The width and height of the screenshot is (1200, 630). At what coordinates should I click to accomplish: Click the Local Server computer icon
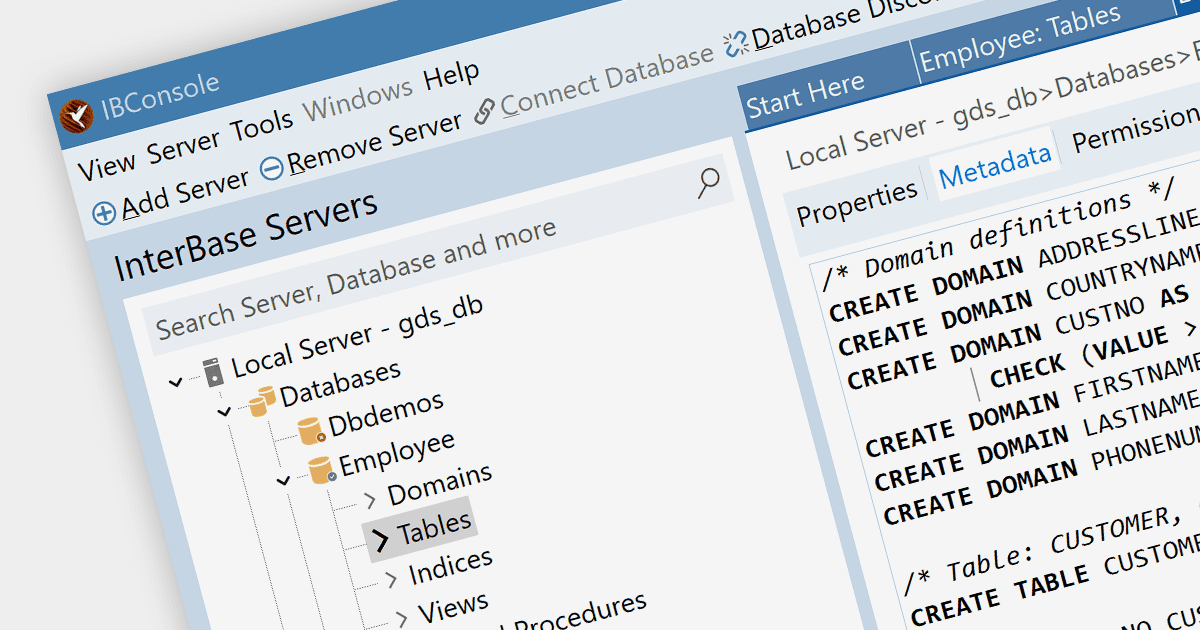coord(213,373)
